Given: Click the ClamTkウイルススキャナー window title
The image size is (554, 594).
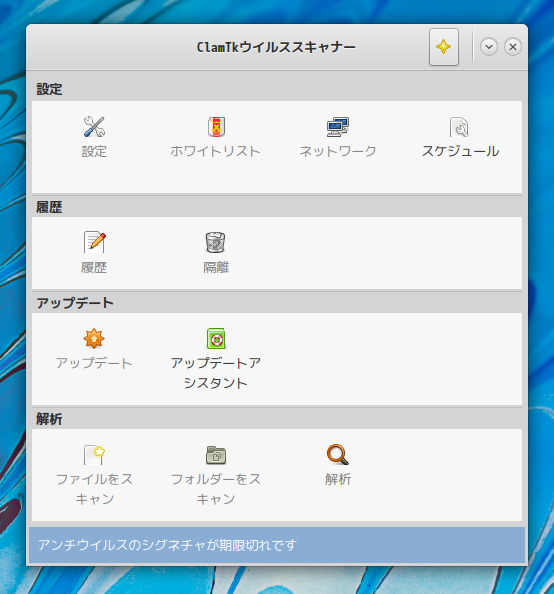Looking at the screenshot, I should pyautogui.click(x=276, y=47).
